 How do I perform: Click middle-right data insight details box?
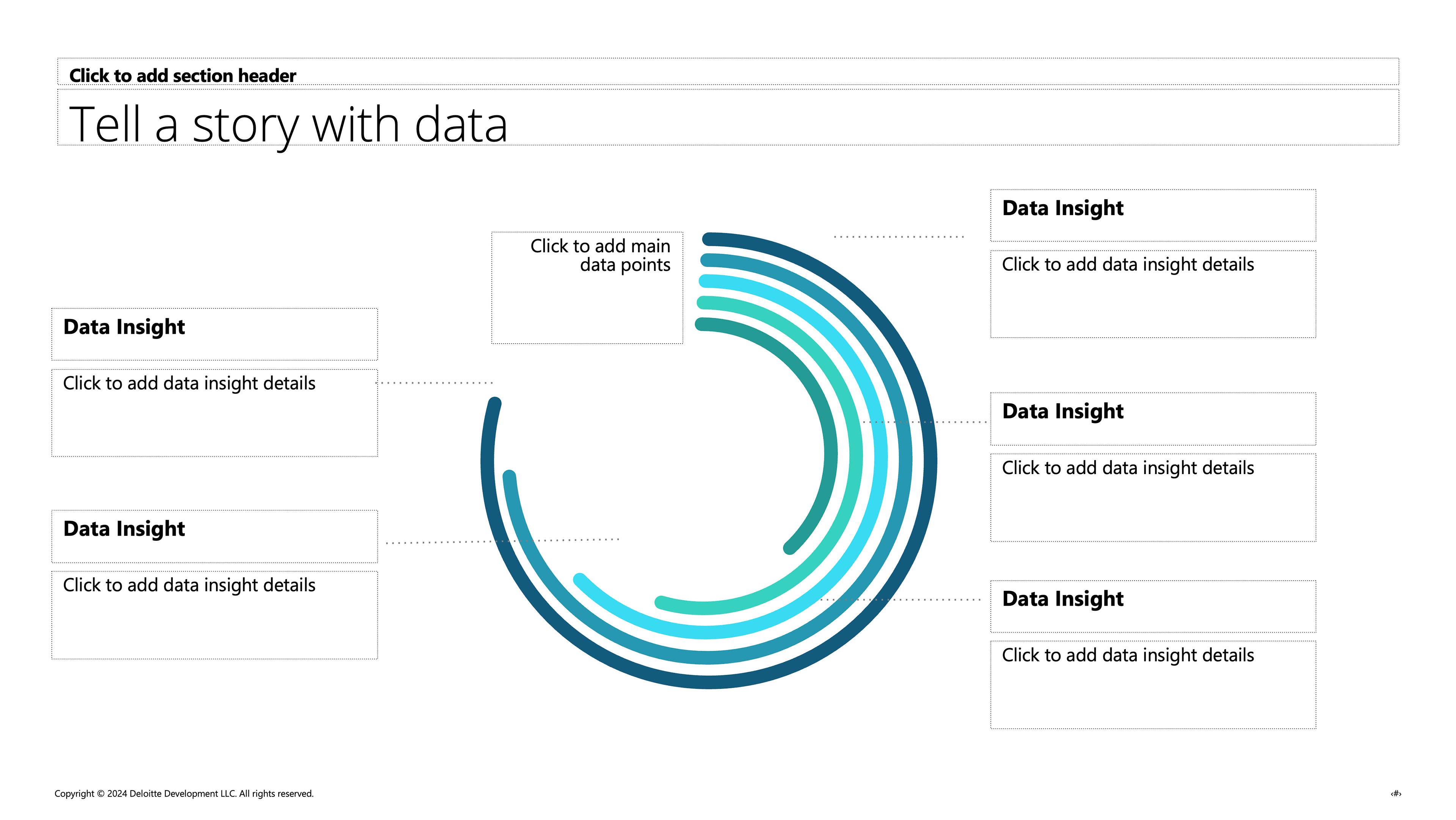(1153, 498)
